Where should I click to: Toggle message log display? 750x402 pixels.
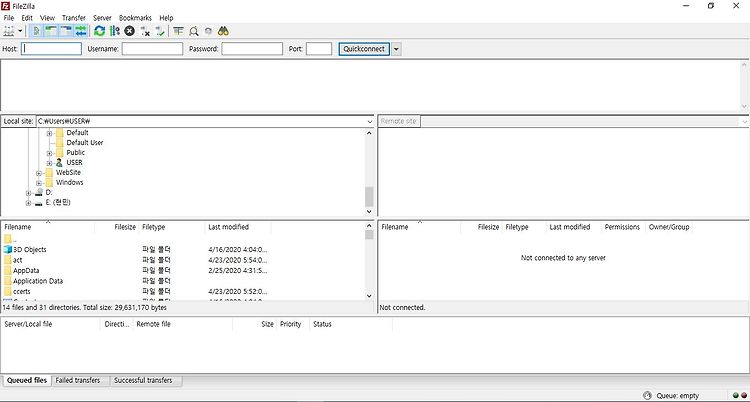click(x=36, y=31)
